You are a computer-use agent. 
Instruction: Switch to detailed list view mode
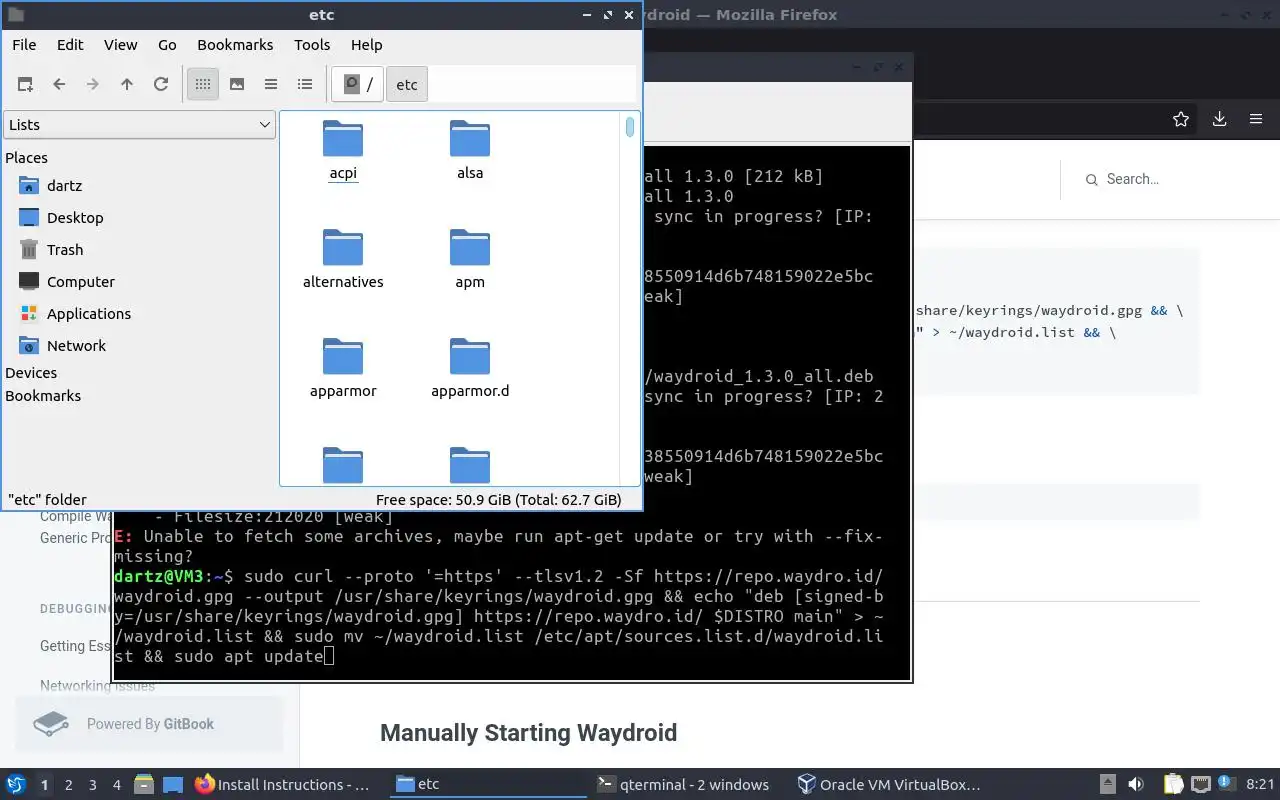click(x=305, y=85)
